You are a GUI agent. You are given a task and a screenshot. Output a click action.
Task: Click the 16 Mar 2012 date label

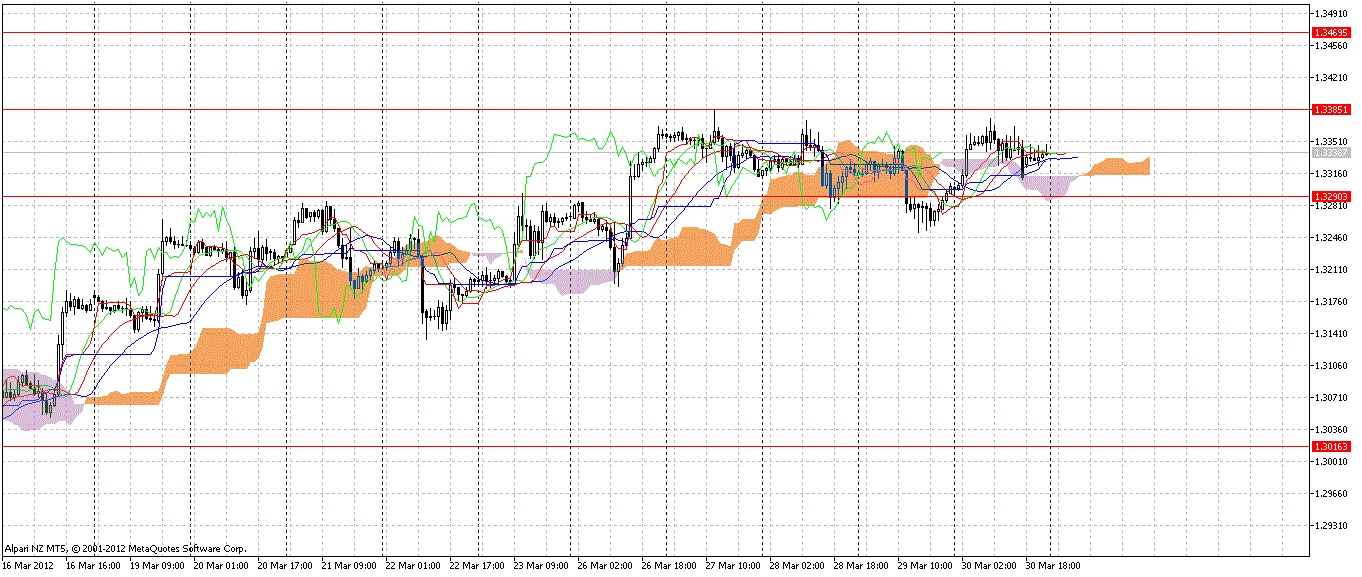(x=28, y=565)
